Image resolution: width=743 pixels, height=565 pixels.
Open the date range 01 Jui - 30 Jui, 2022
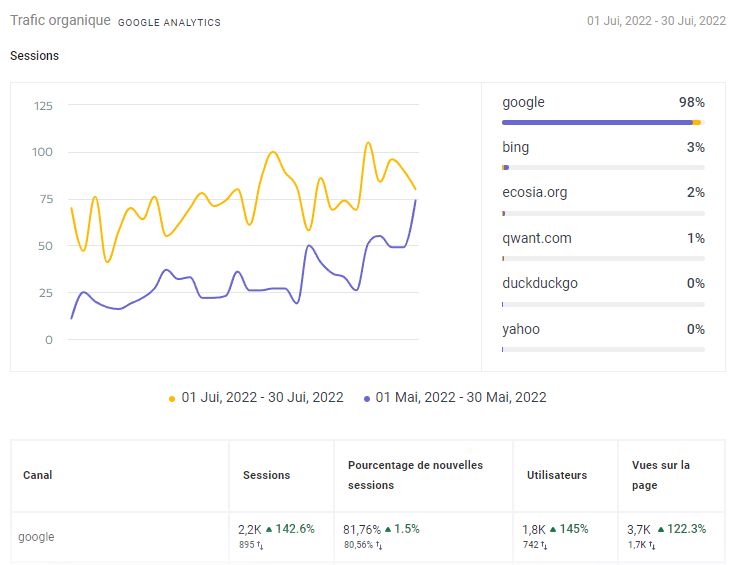(x=656, y=21)
